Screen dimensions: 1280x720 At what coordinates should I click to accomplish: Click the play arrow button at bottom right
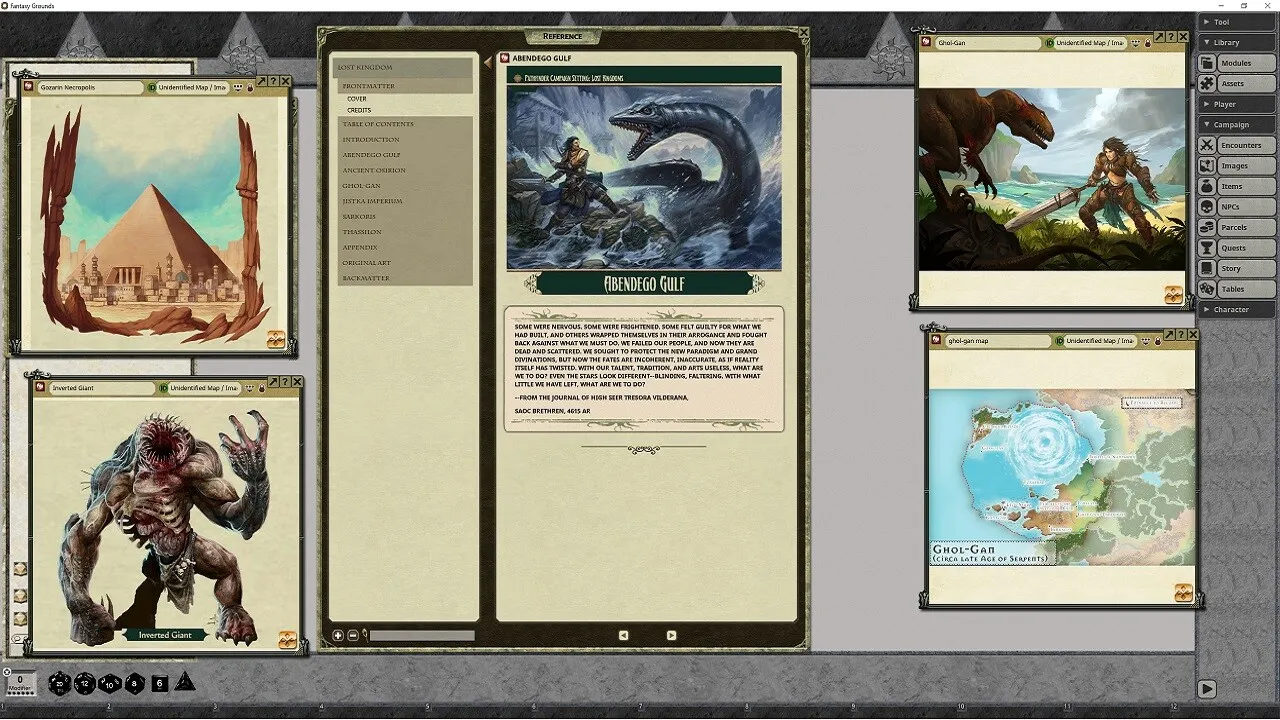pyautogui.click(x=1207, y=688)
